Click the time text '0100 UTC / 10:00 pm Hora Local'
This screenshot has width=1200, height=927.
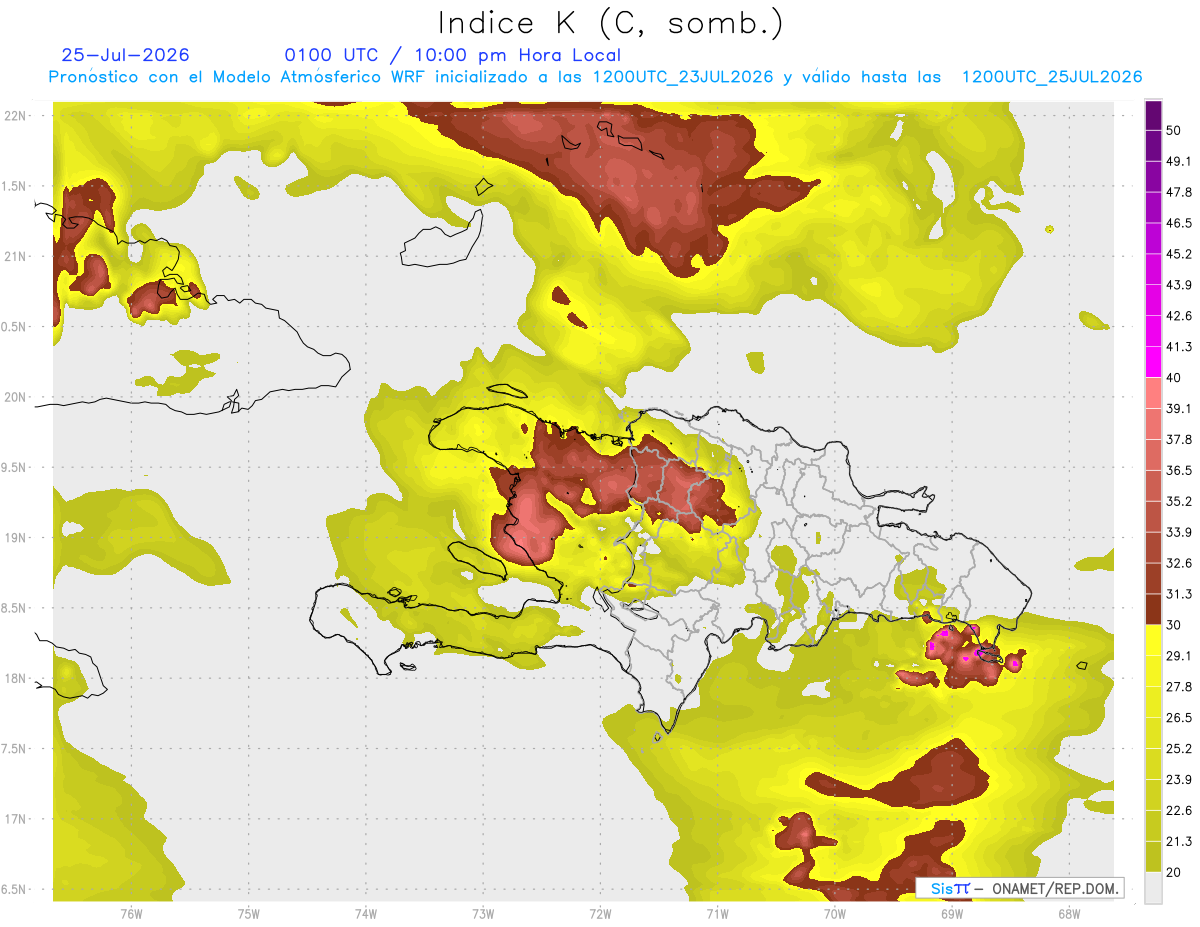coord(453,55)
